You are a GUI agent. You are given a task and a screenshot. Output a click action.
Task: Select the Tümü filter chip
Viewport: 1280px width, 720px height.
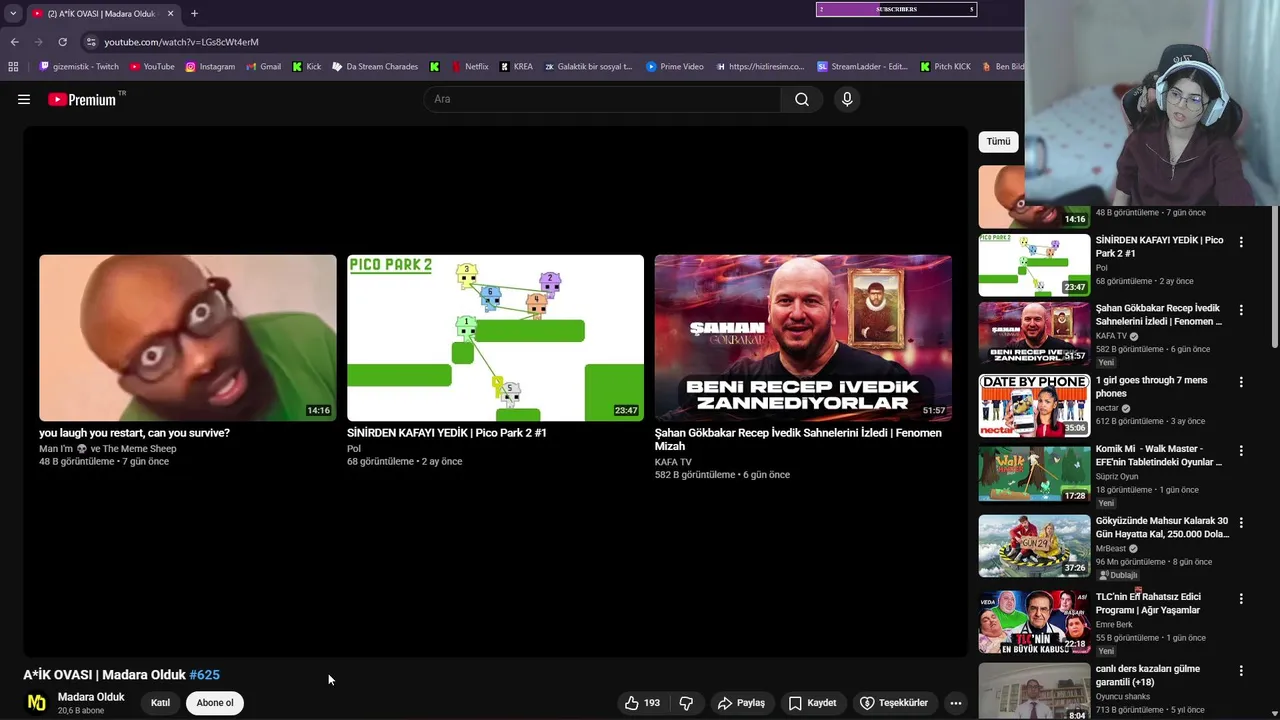[998, 142]
